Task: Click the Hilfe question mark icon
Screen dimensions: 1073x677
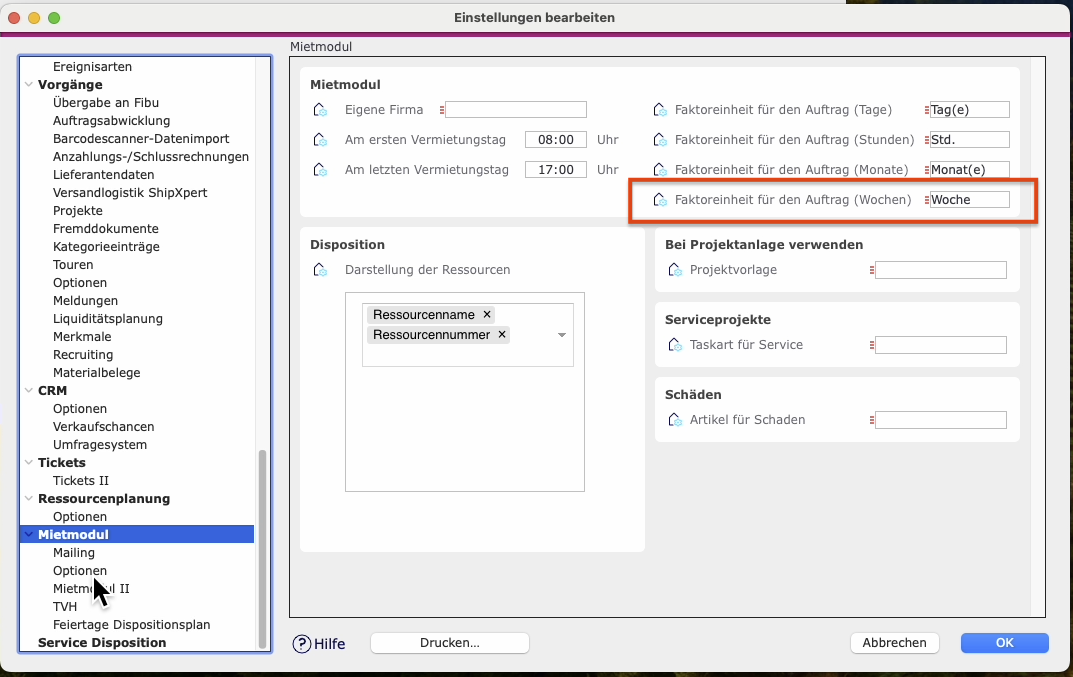Action: pyautogui.click(x=301, y=643)
